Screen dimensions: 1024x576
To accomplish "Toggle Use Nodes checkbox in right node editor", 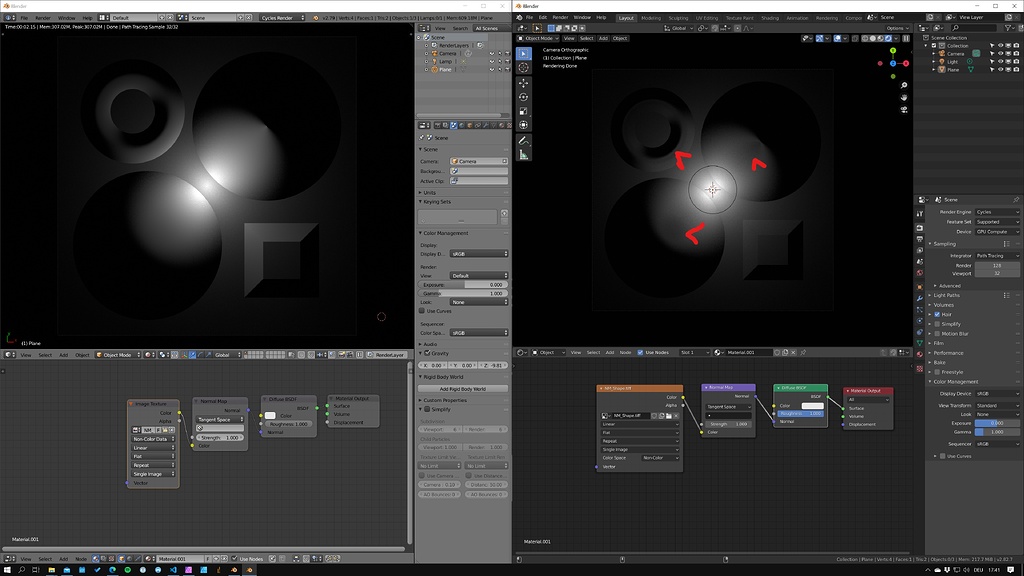I will (640, 353).
